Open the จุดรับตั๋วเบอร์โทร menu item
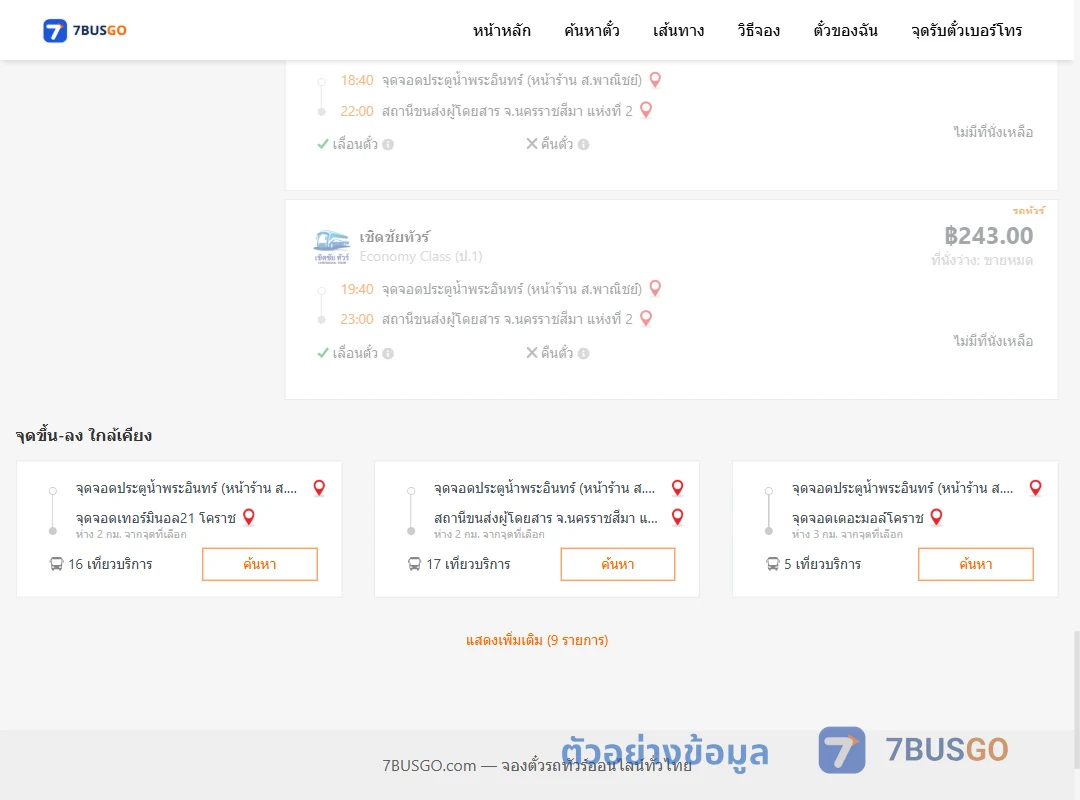The image size is (1080, 800). [966, 30]
